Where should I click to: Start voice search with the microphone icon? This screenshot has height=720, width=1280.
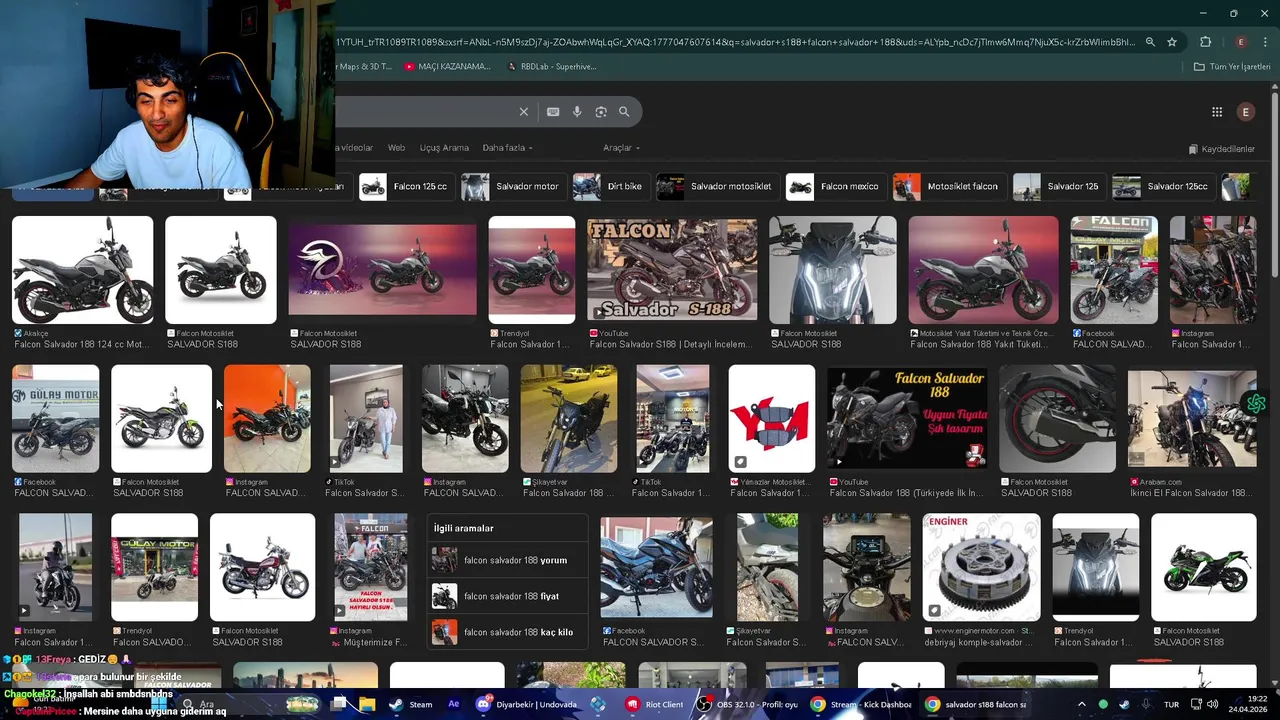tap(577, 112)
